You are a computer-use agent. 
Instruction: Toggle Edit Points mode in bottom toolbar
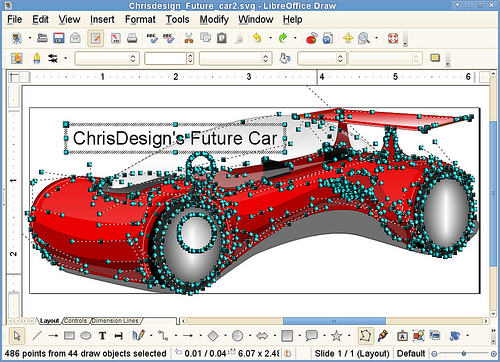[365, 335]
